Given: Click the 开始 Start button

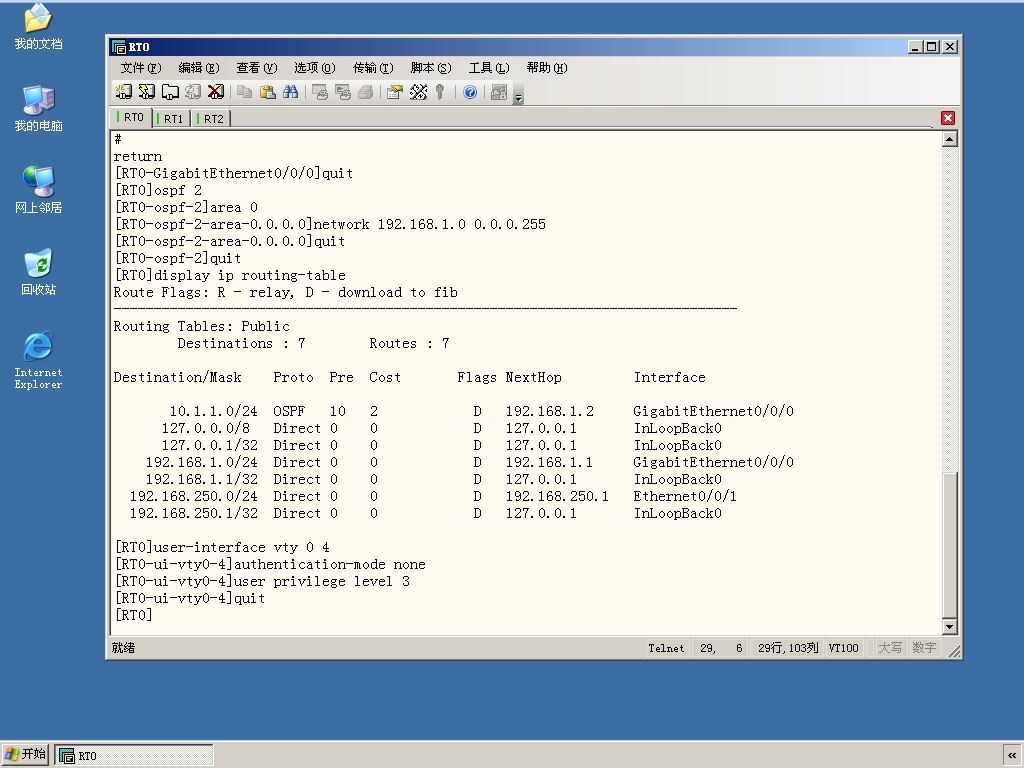Looking at the screenshot, I should click(25, 754).
